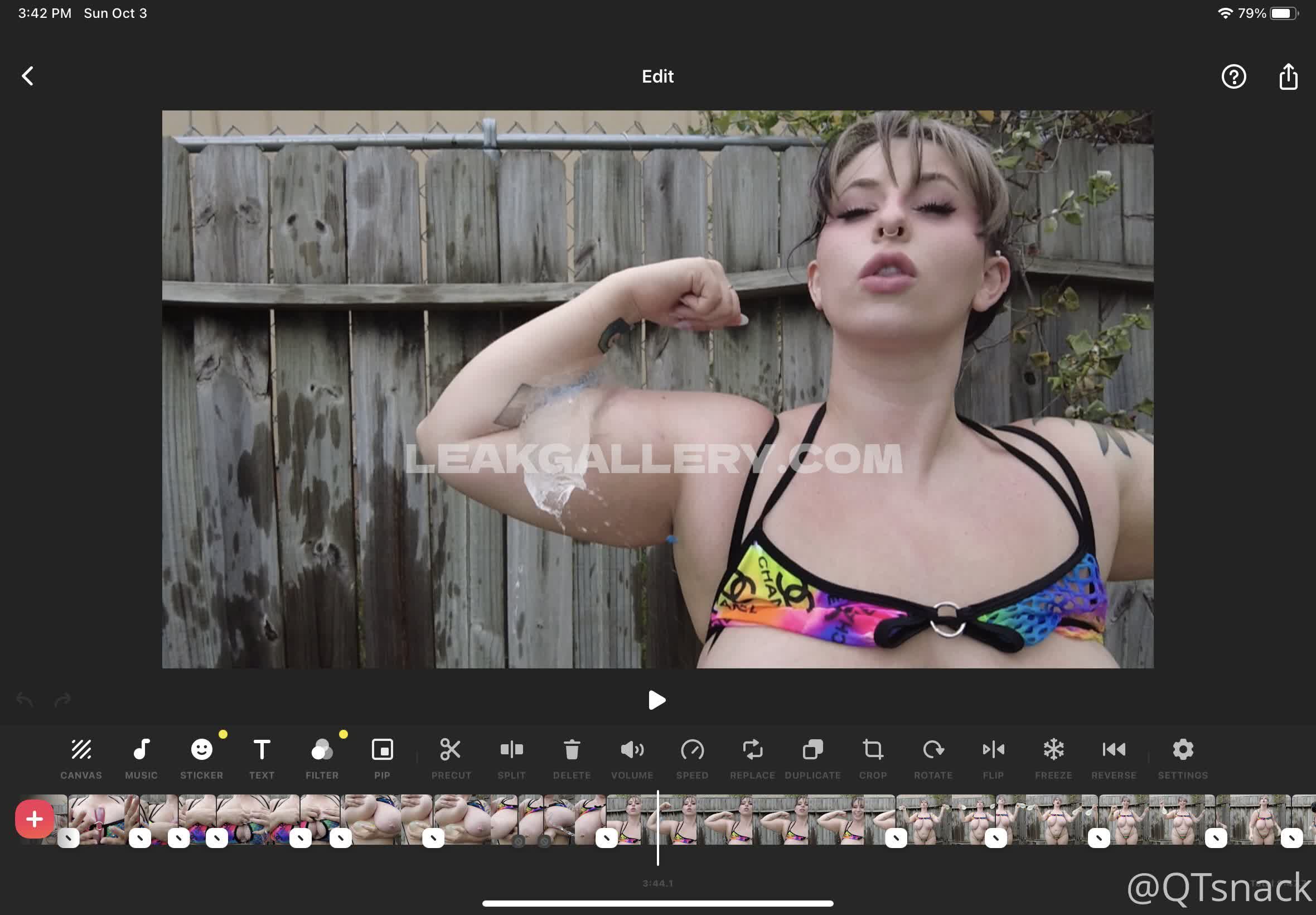The height and width of the screenshot is (915, 1316).
Task: Open the Music tool
Action: click(x=141, y=758)
